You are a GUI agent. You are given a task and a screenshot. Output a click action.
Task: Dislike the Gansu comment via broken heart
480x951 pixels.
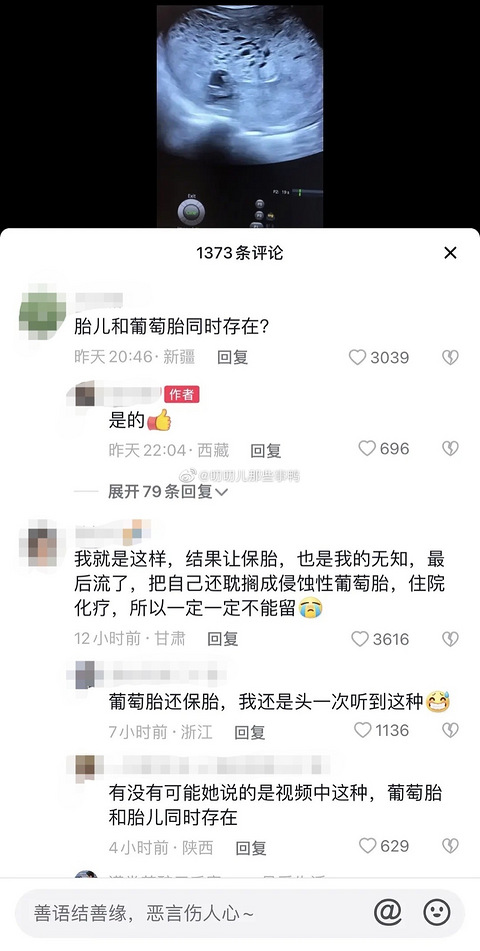450,639
